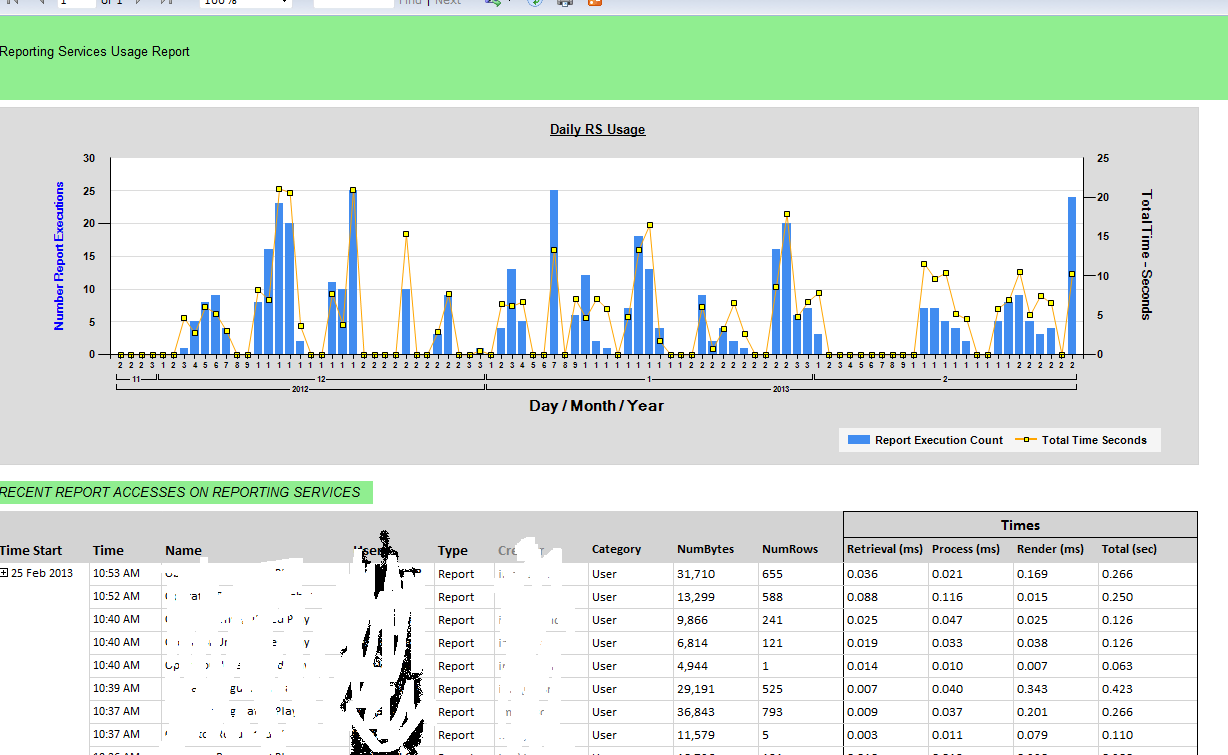Click the Number Report Executions axis title
This screenshot has width=1228, height=755.
pyautogui.click(x=59, y=256)
